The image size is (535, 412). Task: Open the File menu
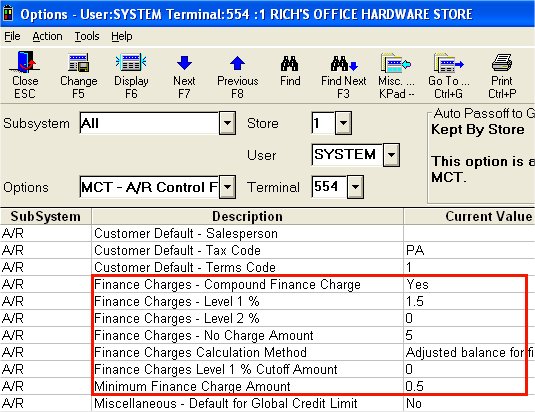click(12, 36)
